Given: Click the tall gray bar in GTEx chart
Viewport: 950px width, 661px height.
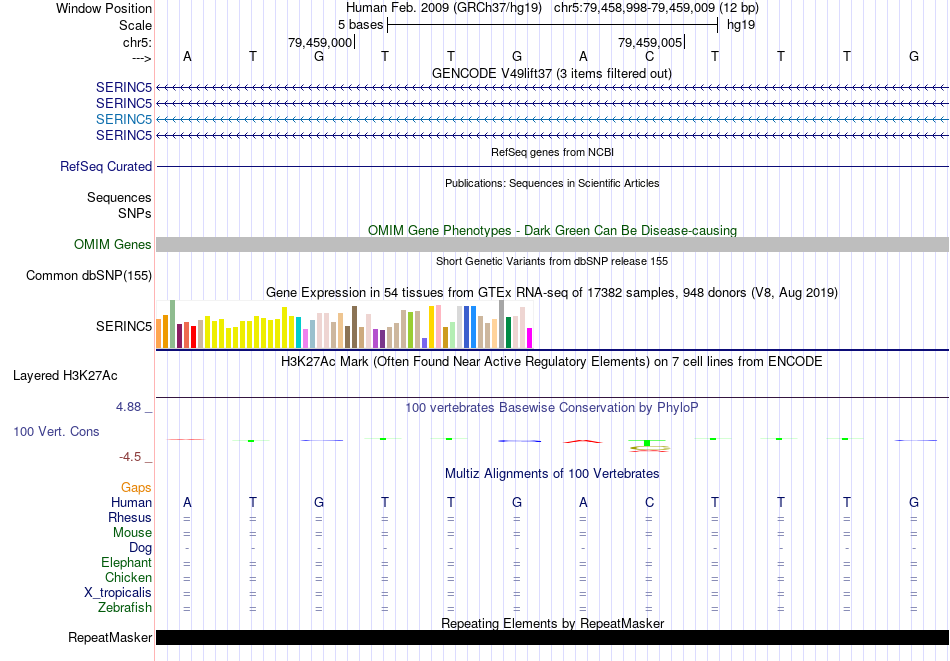Looking at the screenshot, I should (x=502, y=324).
